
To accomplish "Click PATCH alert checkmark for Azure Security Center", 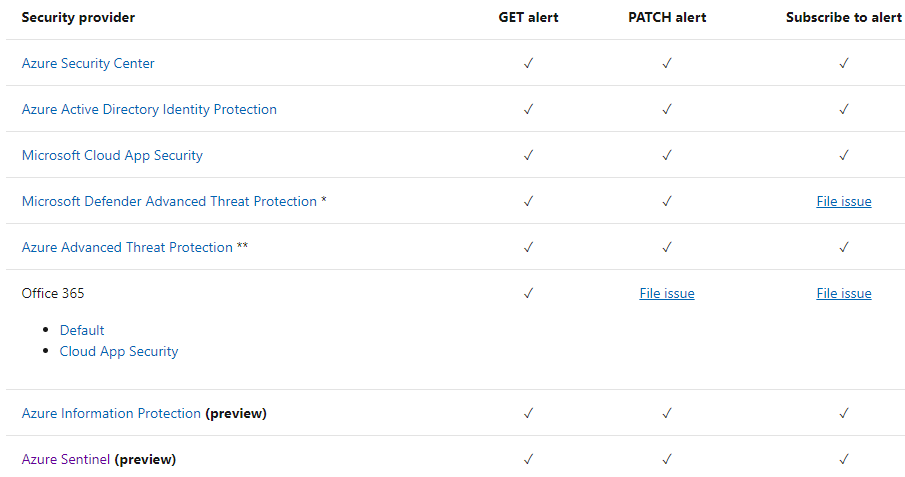I will [x=666, y=63].
